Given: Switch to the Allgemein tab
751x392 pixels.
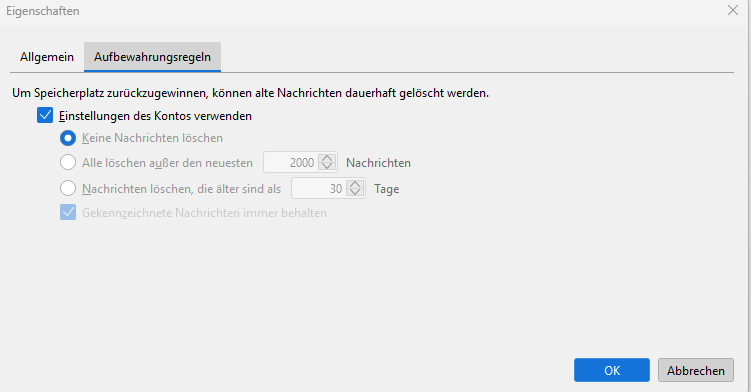Looking at the screenshot, I should [47, 57].
